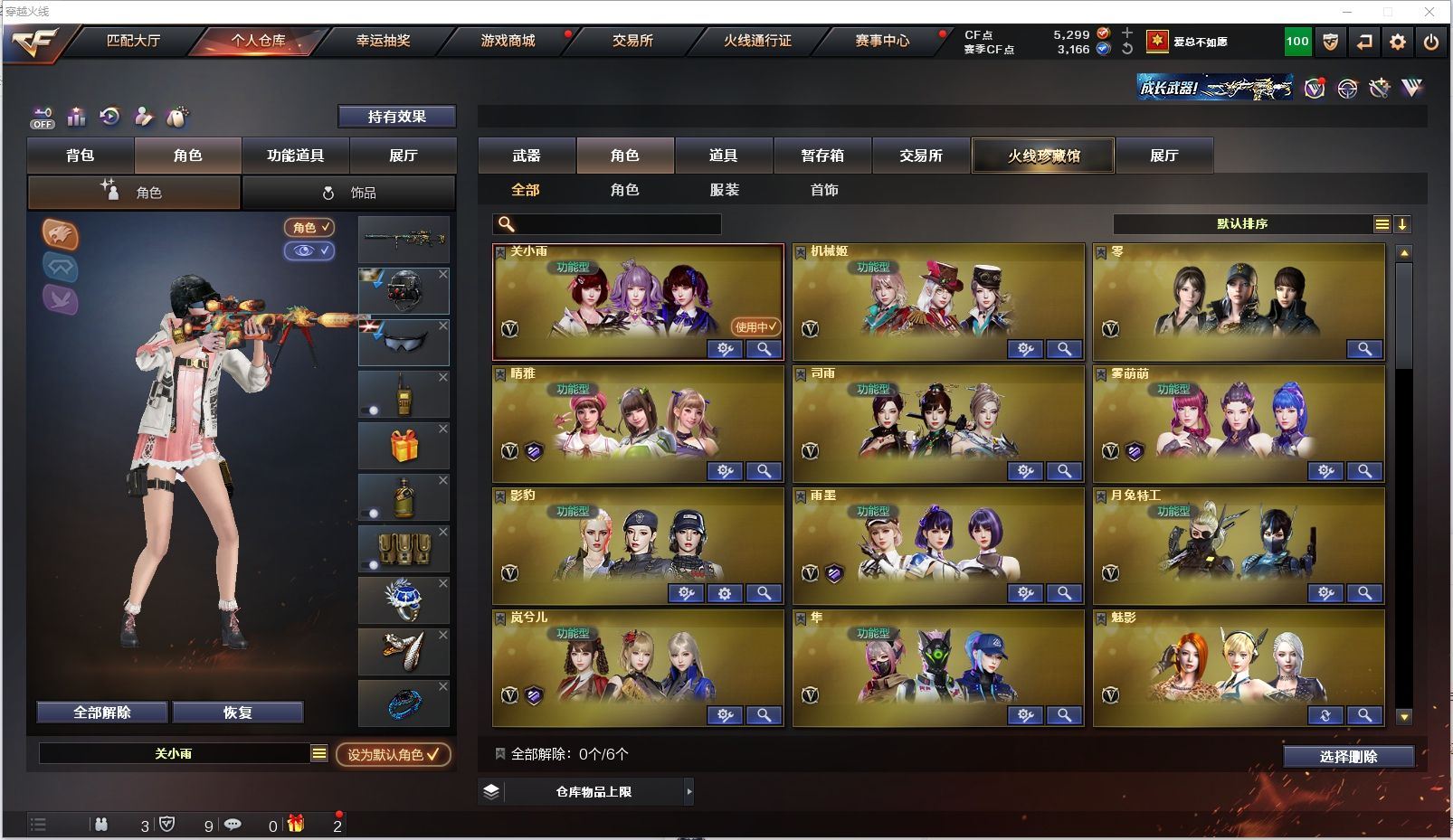Click the power exit icon
Screen dimensions: 1453x840
tap(1431, 42)
